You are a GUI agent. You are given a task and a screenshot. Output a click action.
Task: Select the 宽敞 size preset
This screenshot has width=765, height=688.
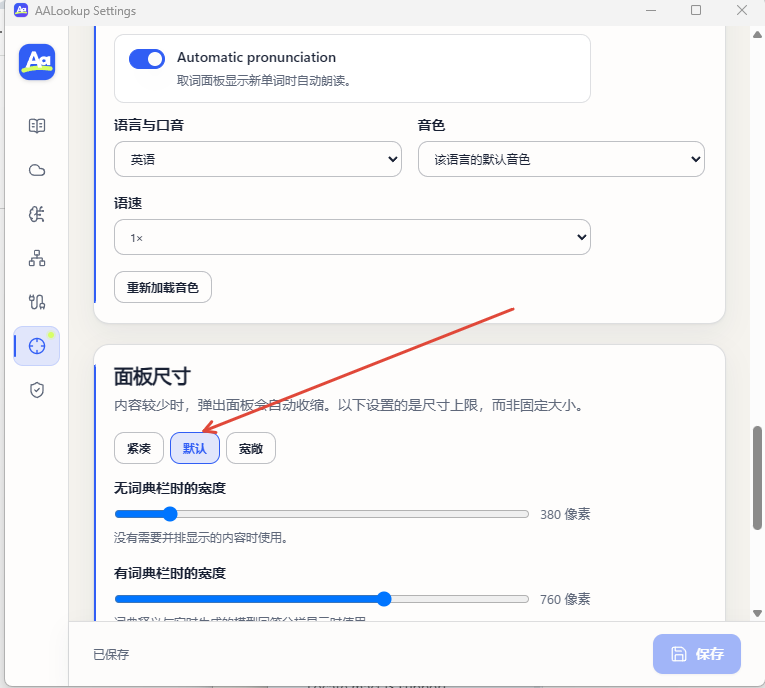251,448
